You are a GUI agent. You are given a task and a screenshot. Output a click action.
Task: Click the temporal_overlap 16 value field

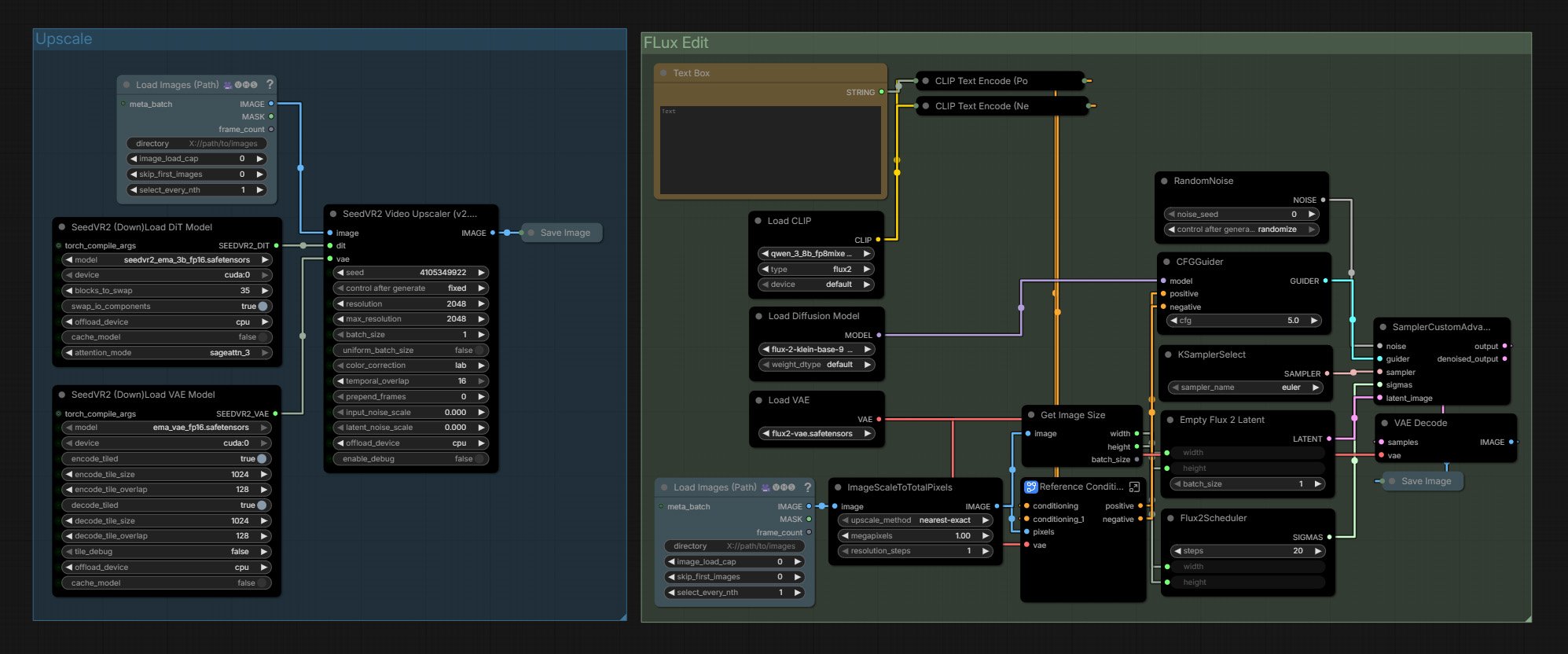(410, 381)
